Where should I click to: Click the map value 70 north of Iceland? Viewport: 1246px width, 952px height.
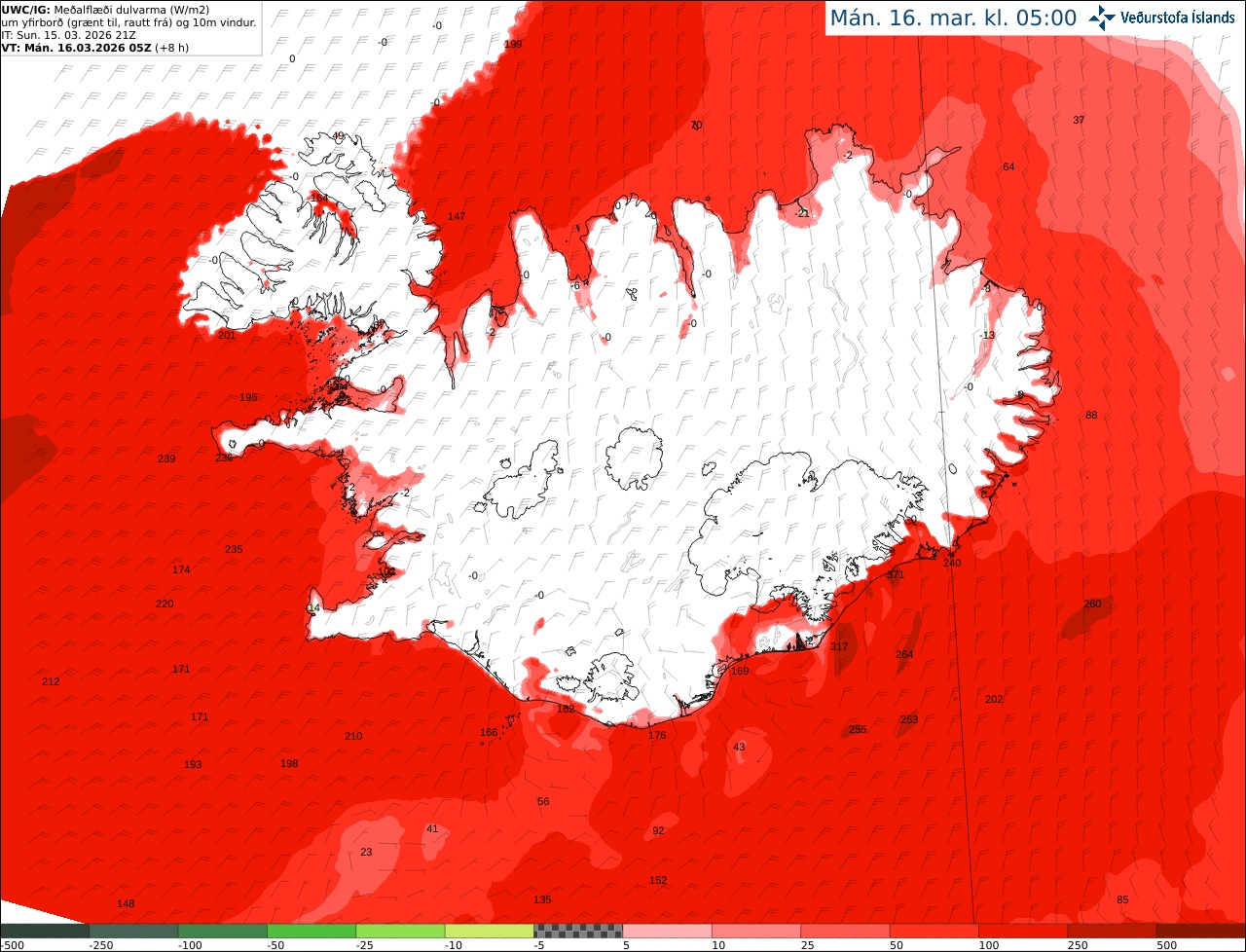(x=696, y=126)
